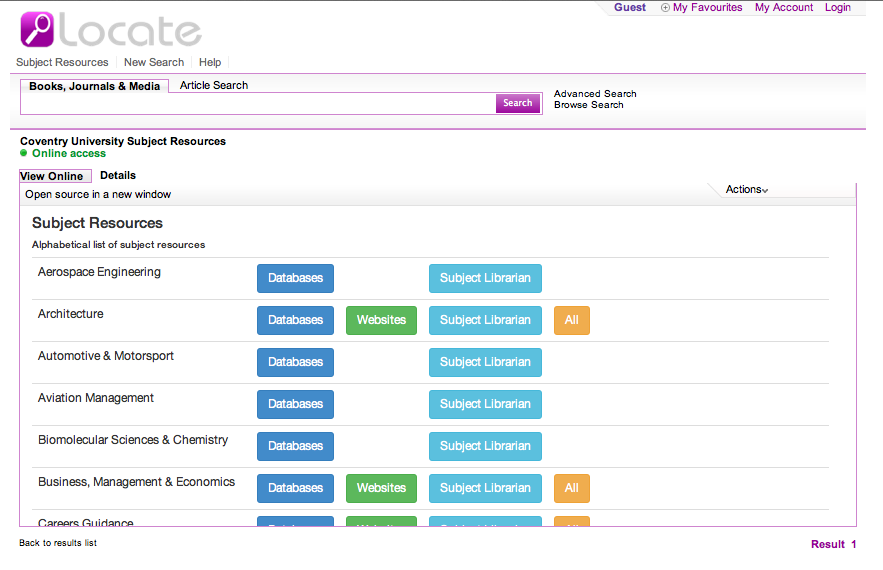Select the View Online tab
Screen dimensions: 883x570
point(55,176)
